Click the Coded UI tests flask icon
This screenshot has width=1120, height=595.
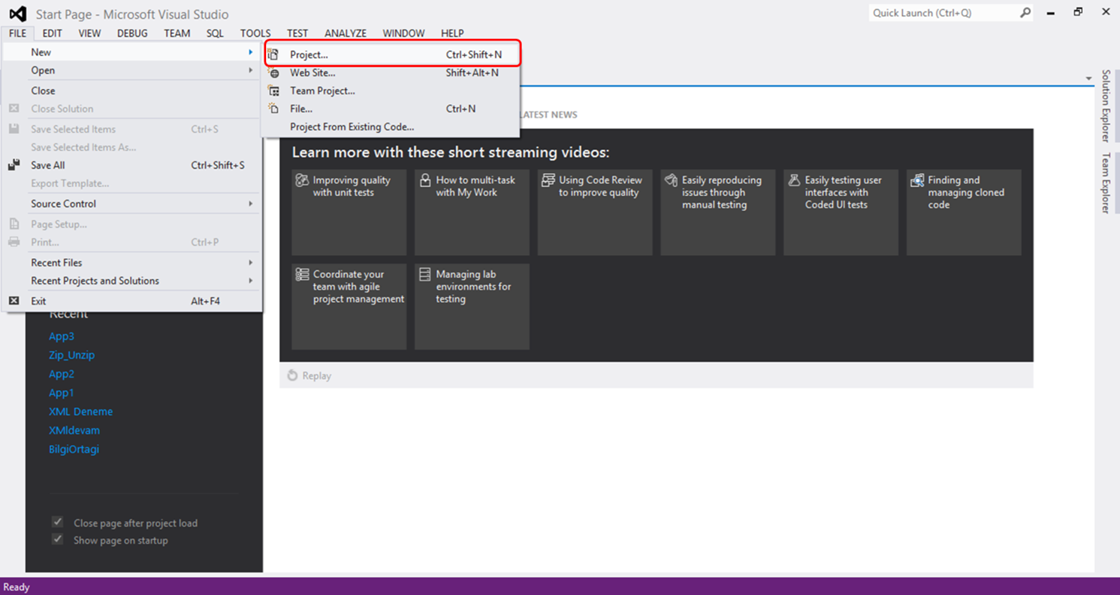[794, 181]
